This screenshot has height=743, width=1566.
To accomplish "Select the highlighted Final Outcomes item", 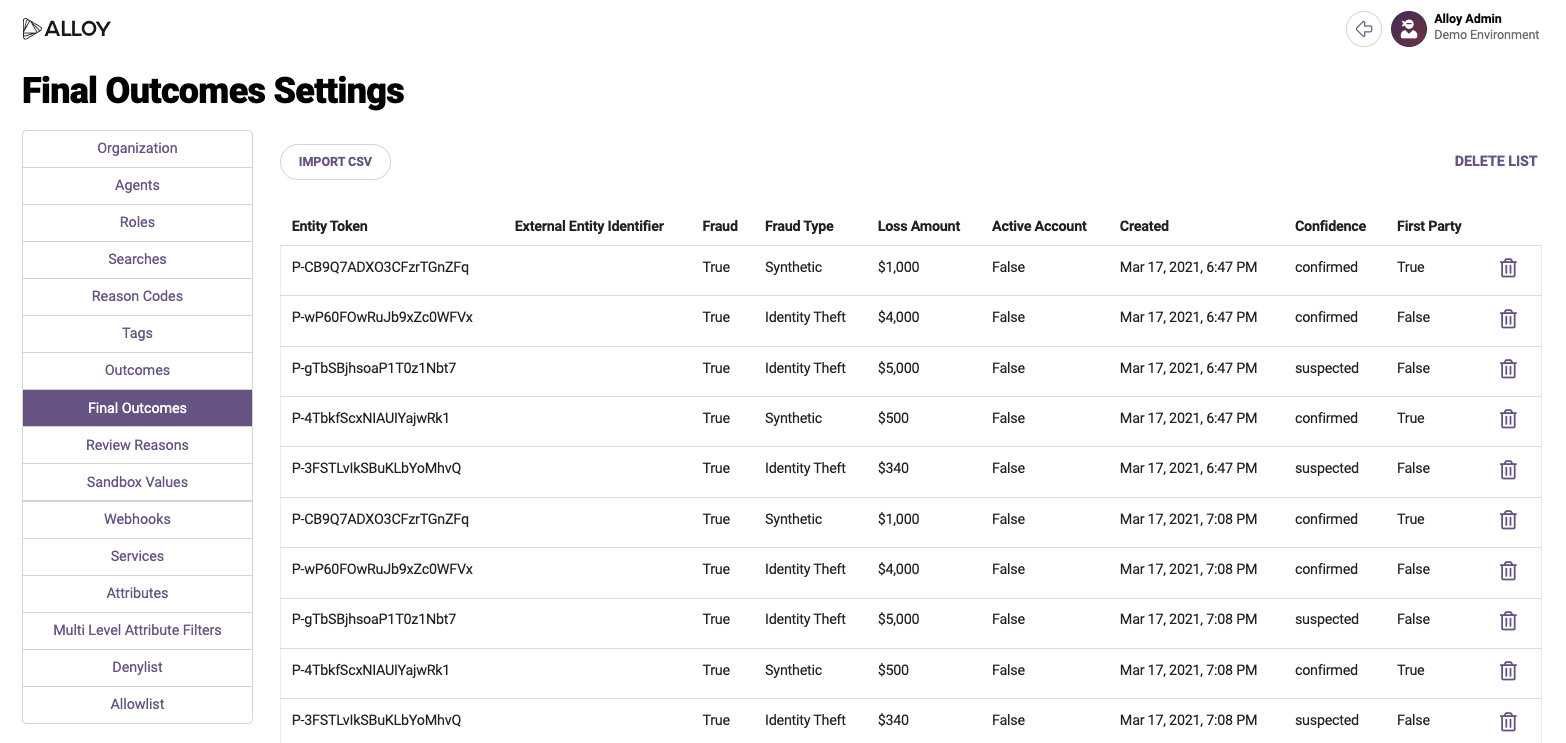I will click(x=137, y=408).
